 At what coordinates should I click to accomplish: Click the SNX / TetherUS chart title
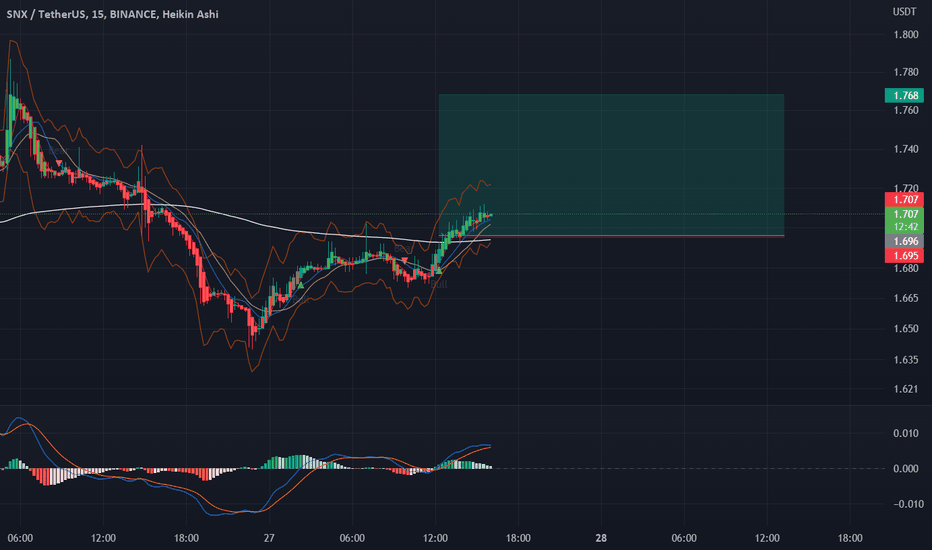coord(112,14)
